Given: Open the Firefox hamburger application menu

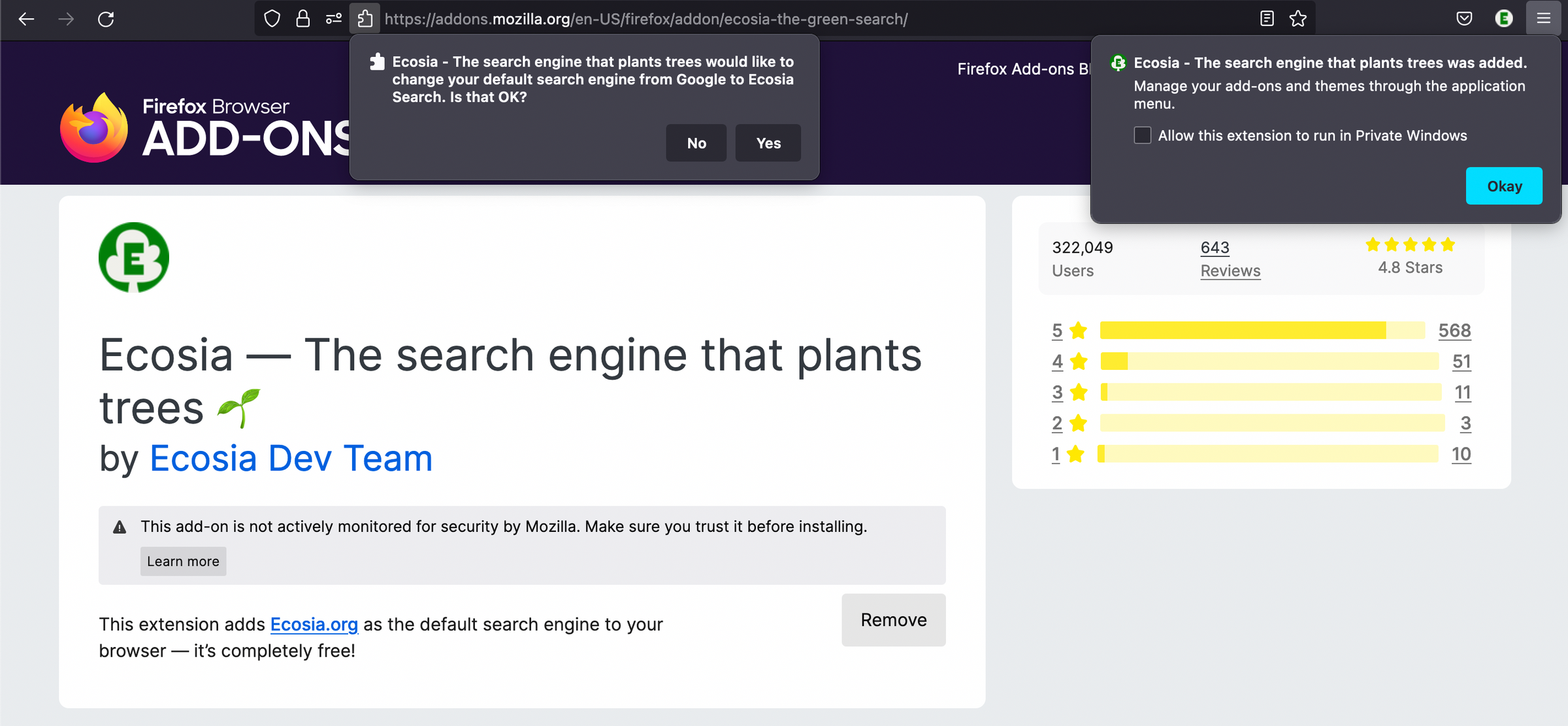Looking at the screenshot, I should (1543, 19).
